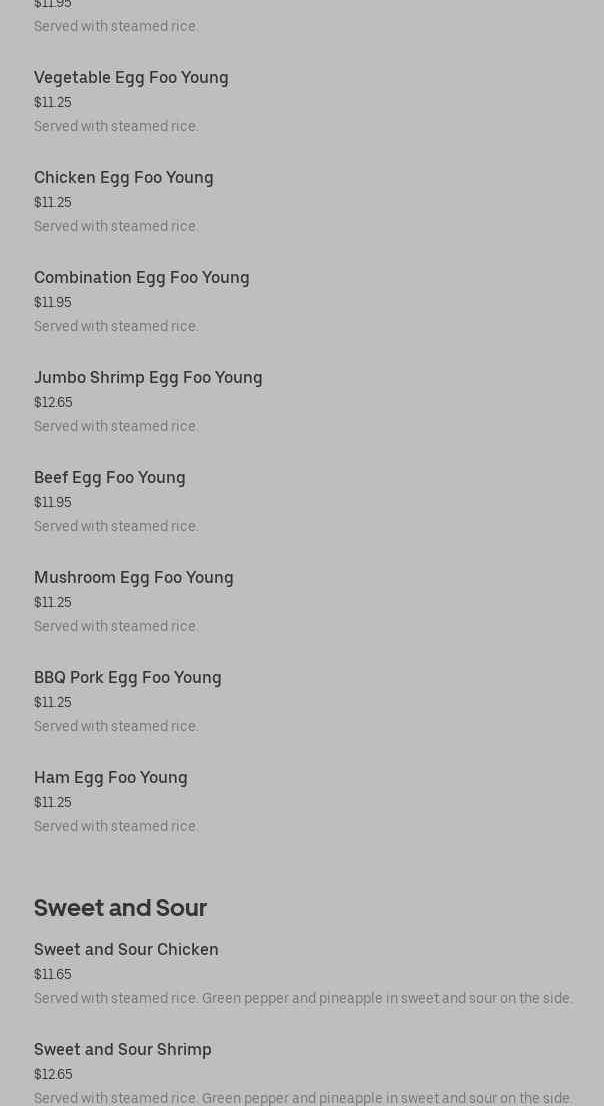Click Mushroom Egg Foo Young title

tap(134, 578)
